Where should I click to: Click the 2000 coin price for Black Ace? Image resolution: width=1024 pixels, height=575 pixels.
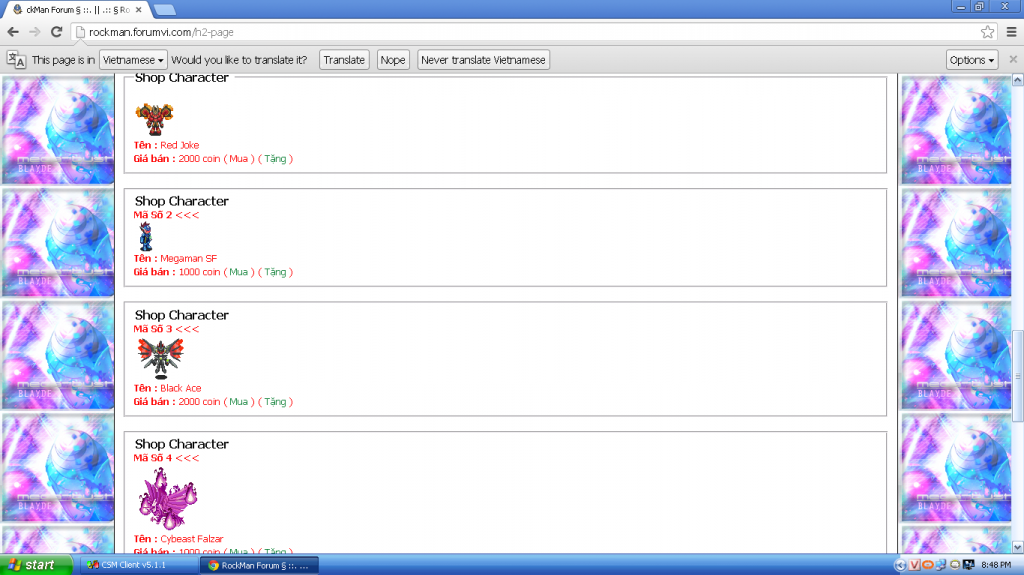coord(199,402)
